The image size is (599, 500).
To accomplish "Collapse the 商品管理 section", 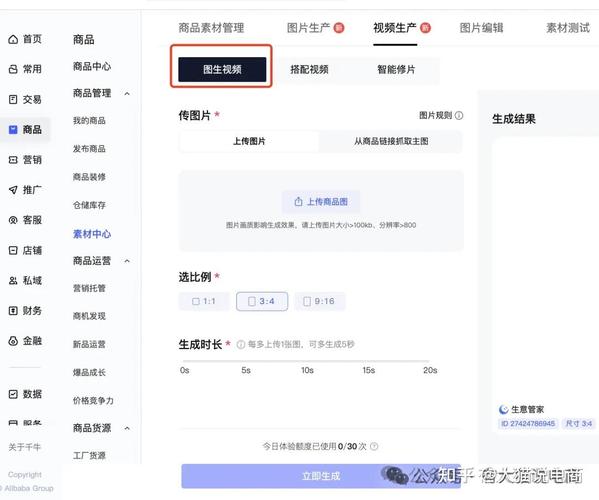I will pyautogui.click(x=127, y=93).
